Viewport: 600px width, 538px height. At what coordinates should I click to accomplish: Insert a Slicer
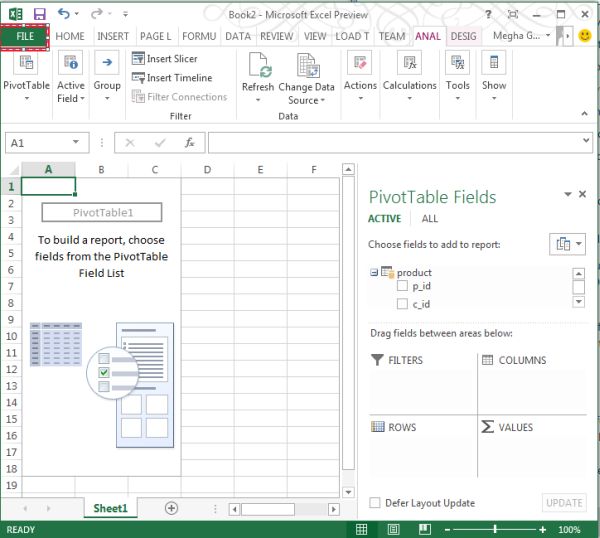tap(165, 59)
